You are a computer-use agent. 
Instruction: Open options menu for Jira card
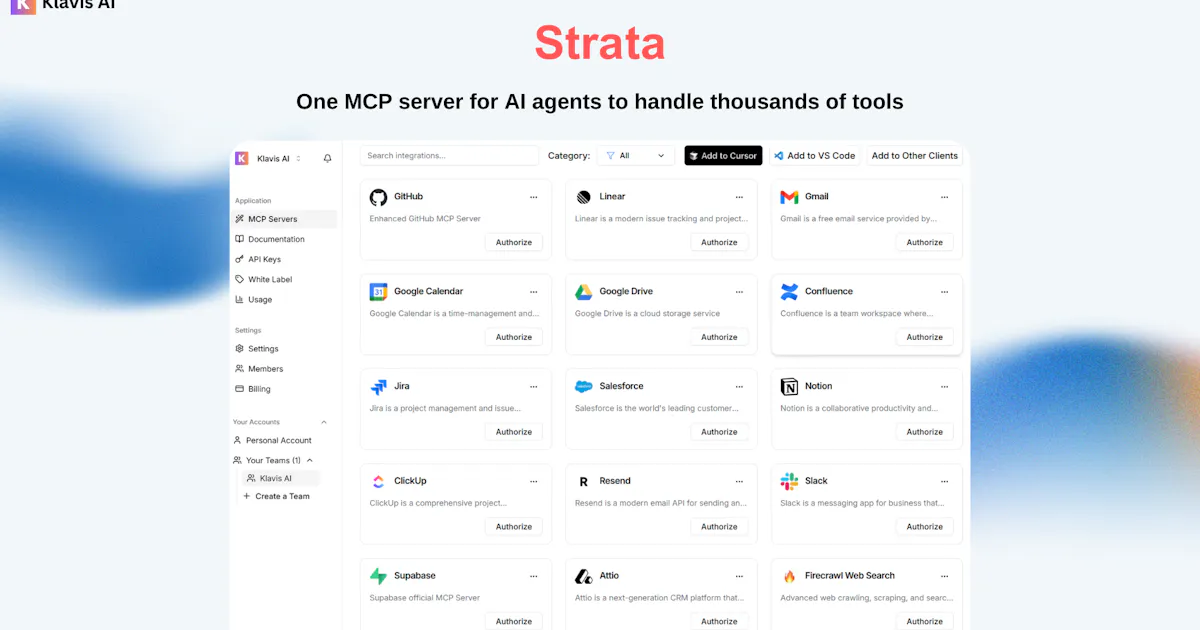click(x=534, y=387)
